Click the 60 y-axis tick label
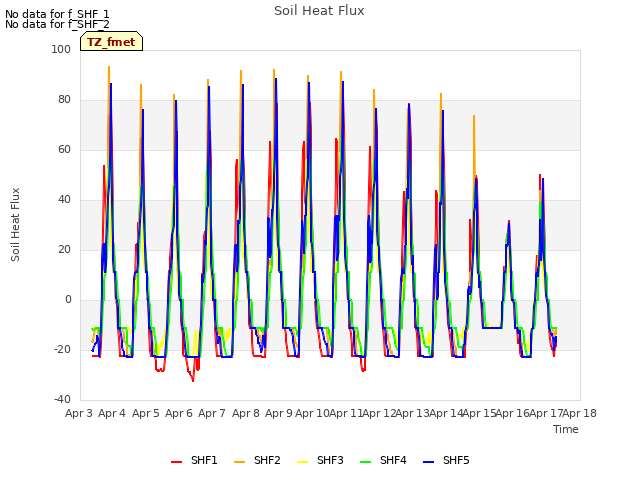Viewport: 640px width, 480px height. click(x=64, y=149)
